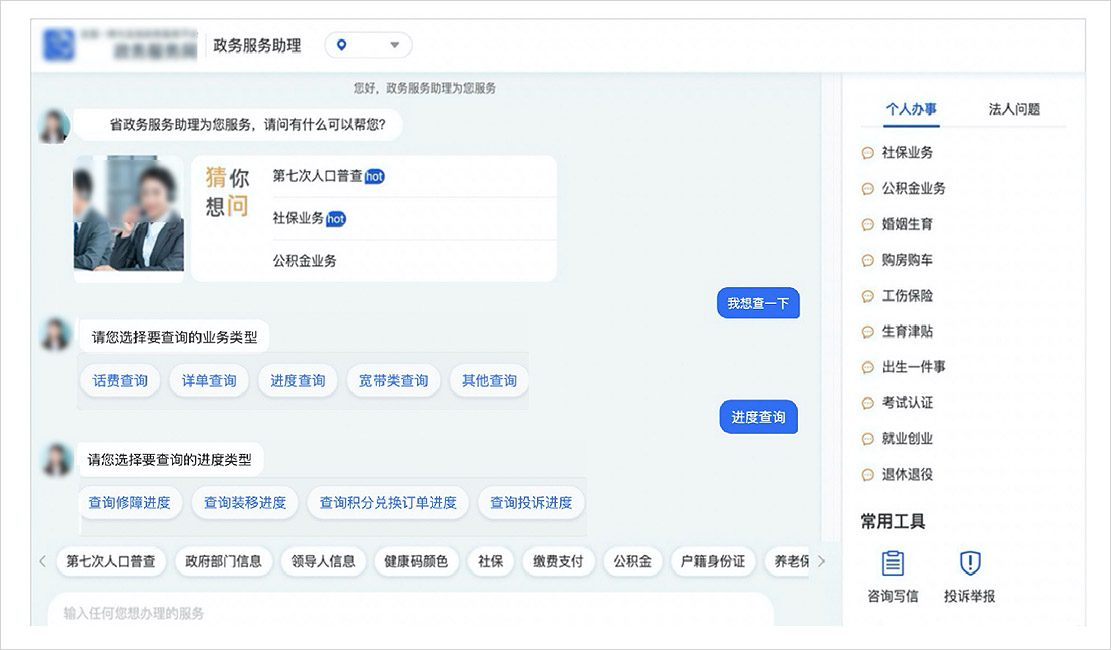Switch to the 法人问题 tab
The width and height of the screenshot is (1111, 650).
pyautogui.click(x=1014, y=109)
